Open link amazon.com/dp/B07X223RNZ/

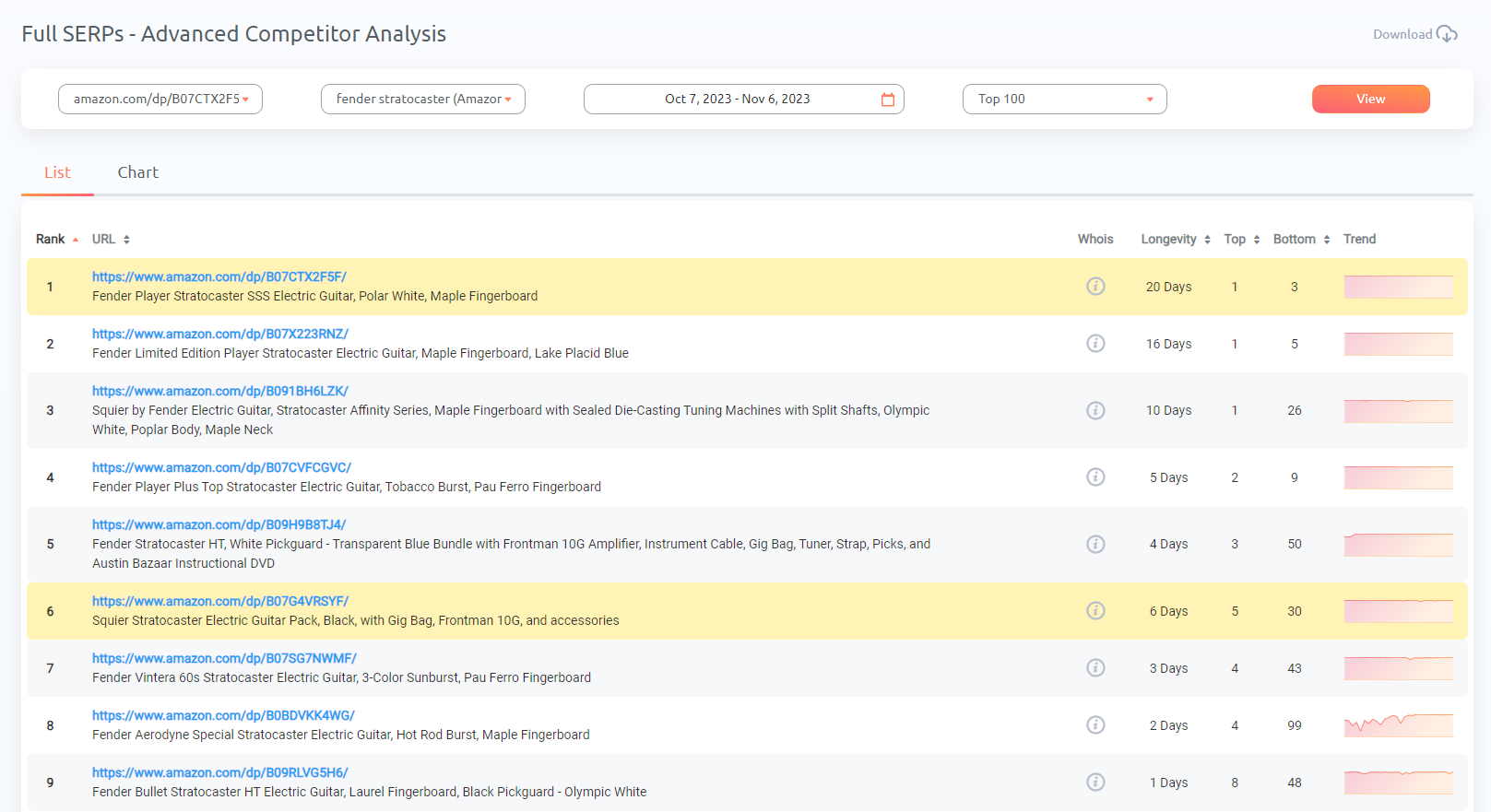coord(220,334)
